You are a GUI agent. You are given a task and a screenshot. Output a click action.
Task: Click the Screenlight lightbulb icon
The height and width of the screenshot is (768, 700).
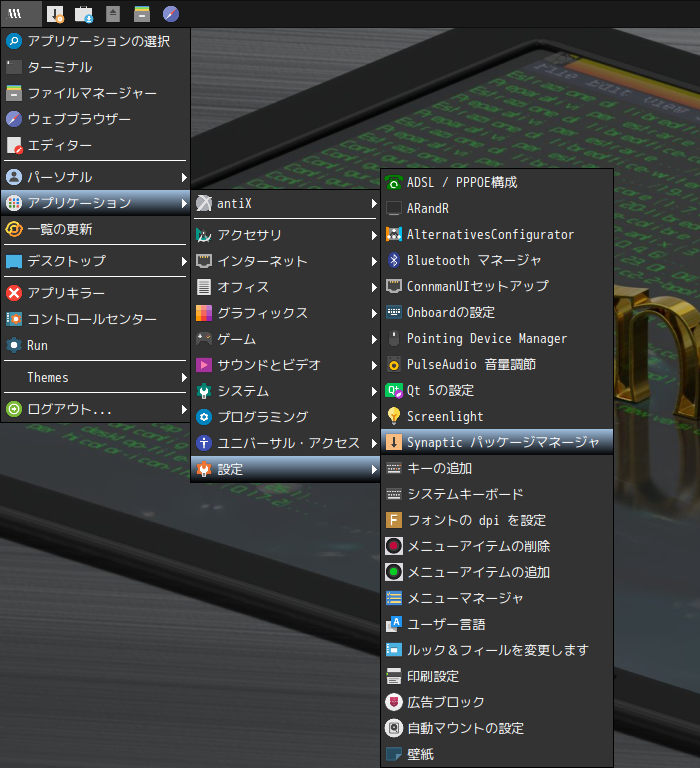(394, 416)
